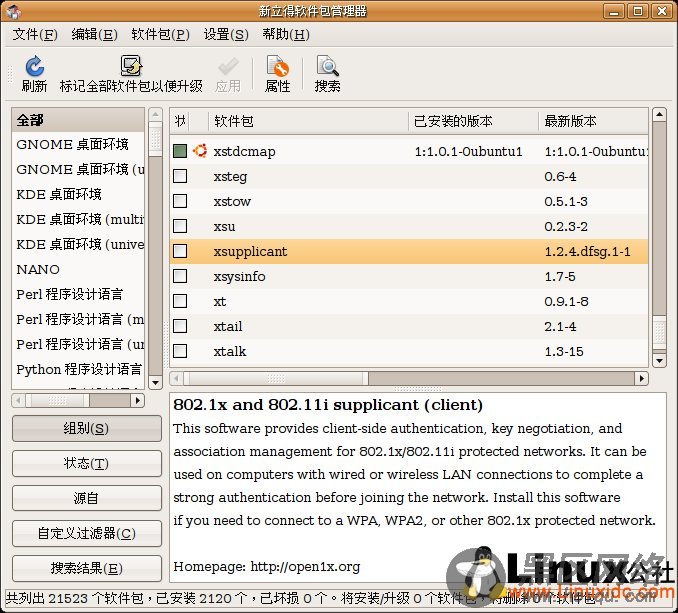The height and width of the screenshot is (613, 678).
Task: Open the Search (搜索) toolbar icon
Action: (328, 66)
